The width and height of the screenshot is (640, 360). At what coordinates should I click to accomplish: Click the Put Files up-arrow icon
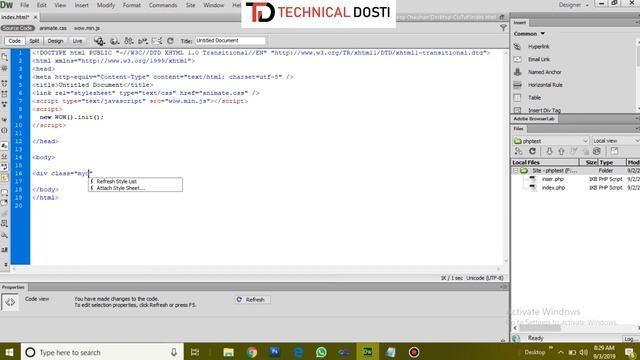pos(561,151)
